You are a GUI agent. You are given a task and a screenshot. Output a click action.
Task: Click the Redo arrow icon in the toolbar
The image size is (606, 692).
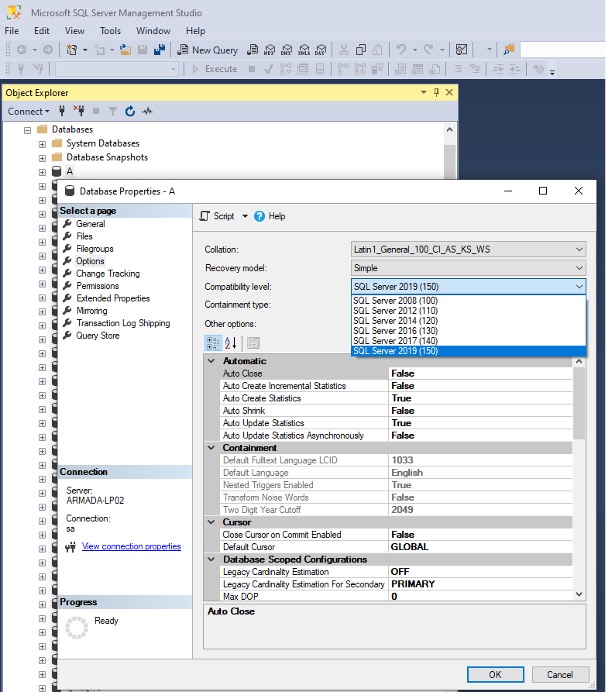(x=428, y=50)
